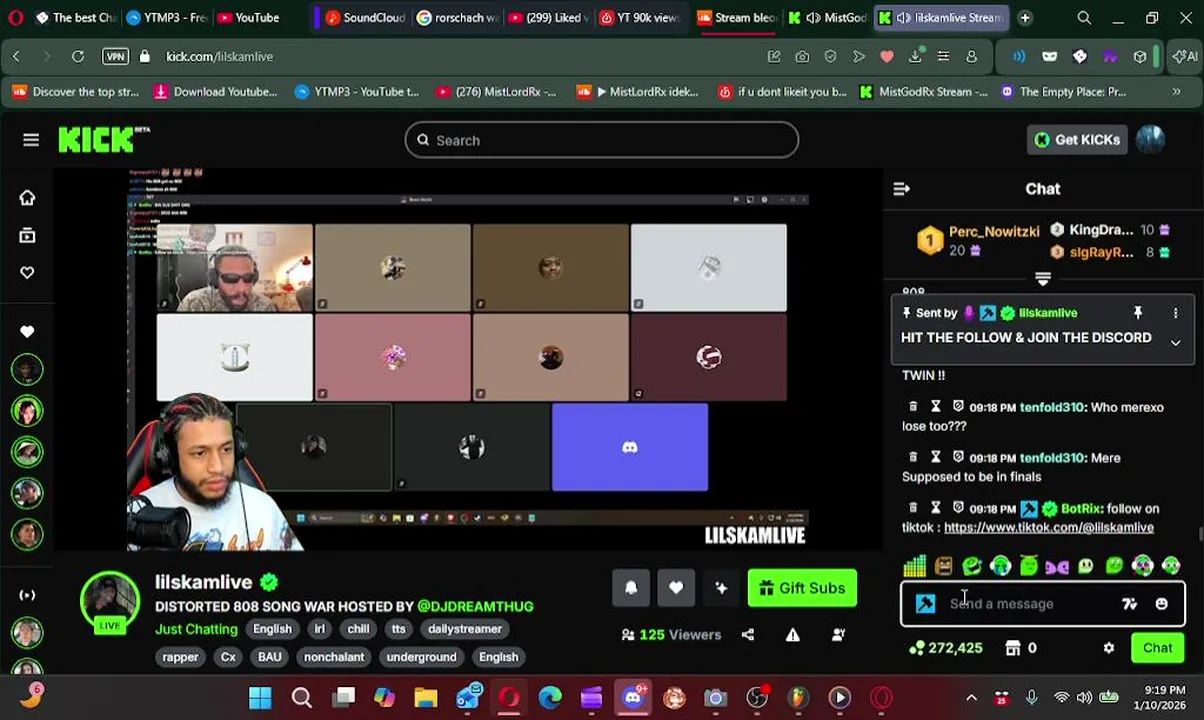Open the Just Chatting category link
Viewport: 1204px width, 720px height.
pos(196,629)
